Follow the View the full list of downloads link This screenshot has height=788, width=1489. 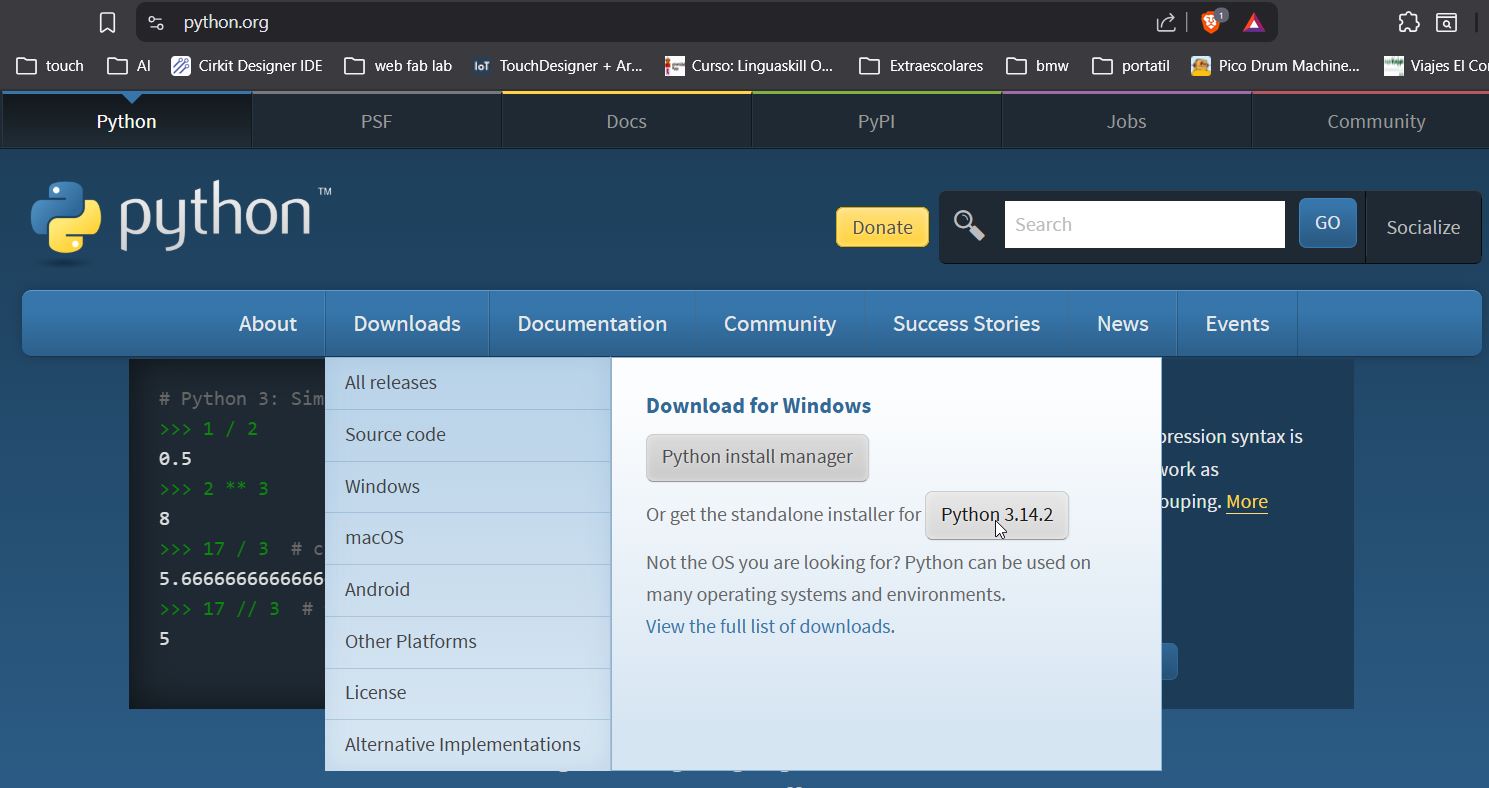pos(768,626)
